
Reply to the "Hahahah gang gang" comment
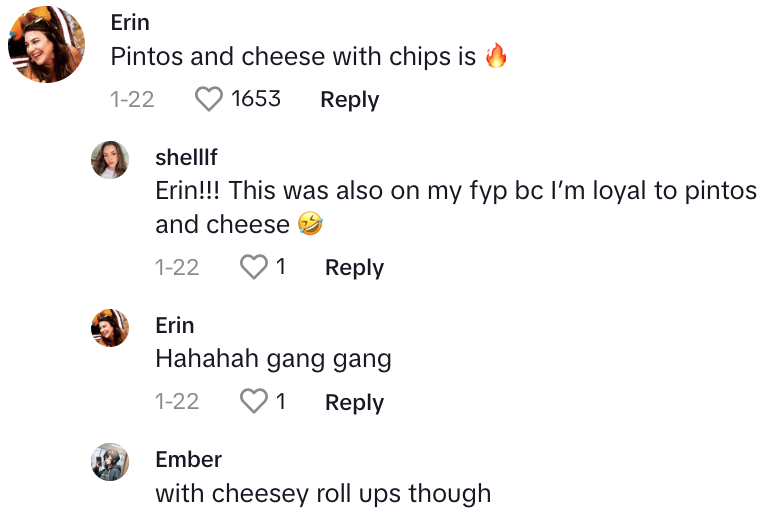354,402
